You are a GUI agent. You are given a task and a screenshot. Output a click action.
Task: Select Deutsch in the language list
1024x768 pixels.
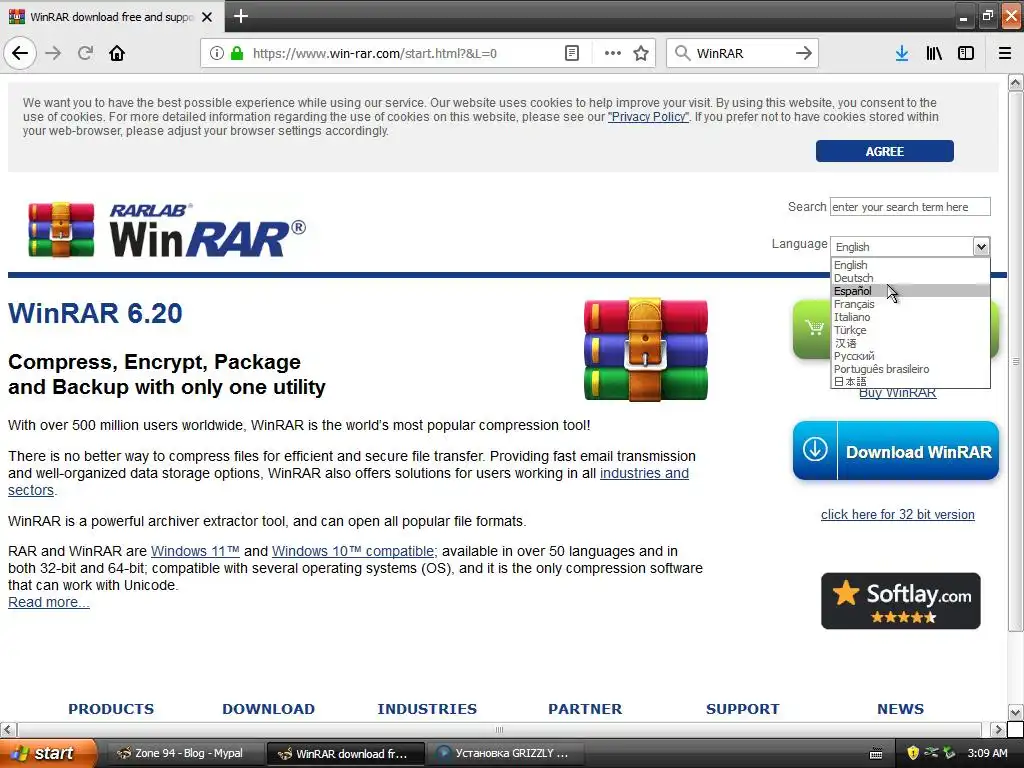[x=911, y=278]
